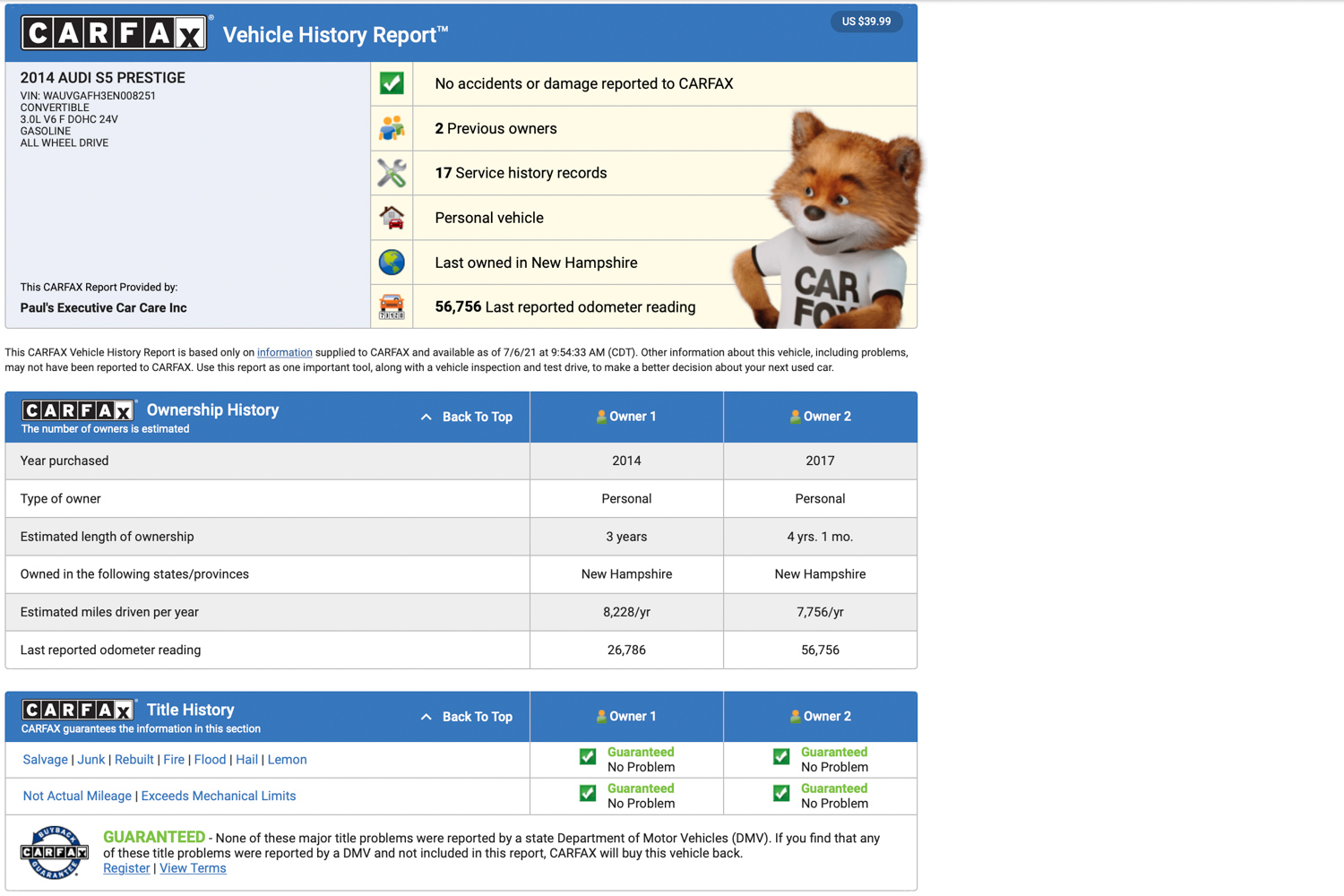Click Owner 2 salvage guaranteed checkmark
This screenshot has width=1344, height=896.
click(x=781, y=757)
